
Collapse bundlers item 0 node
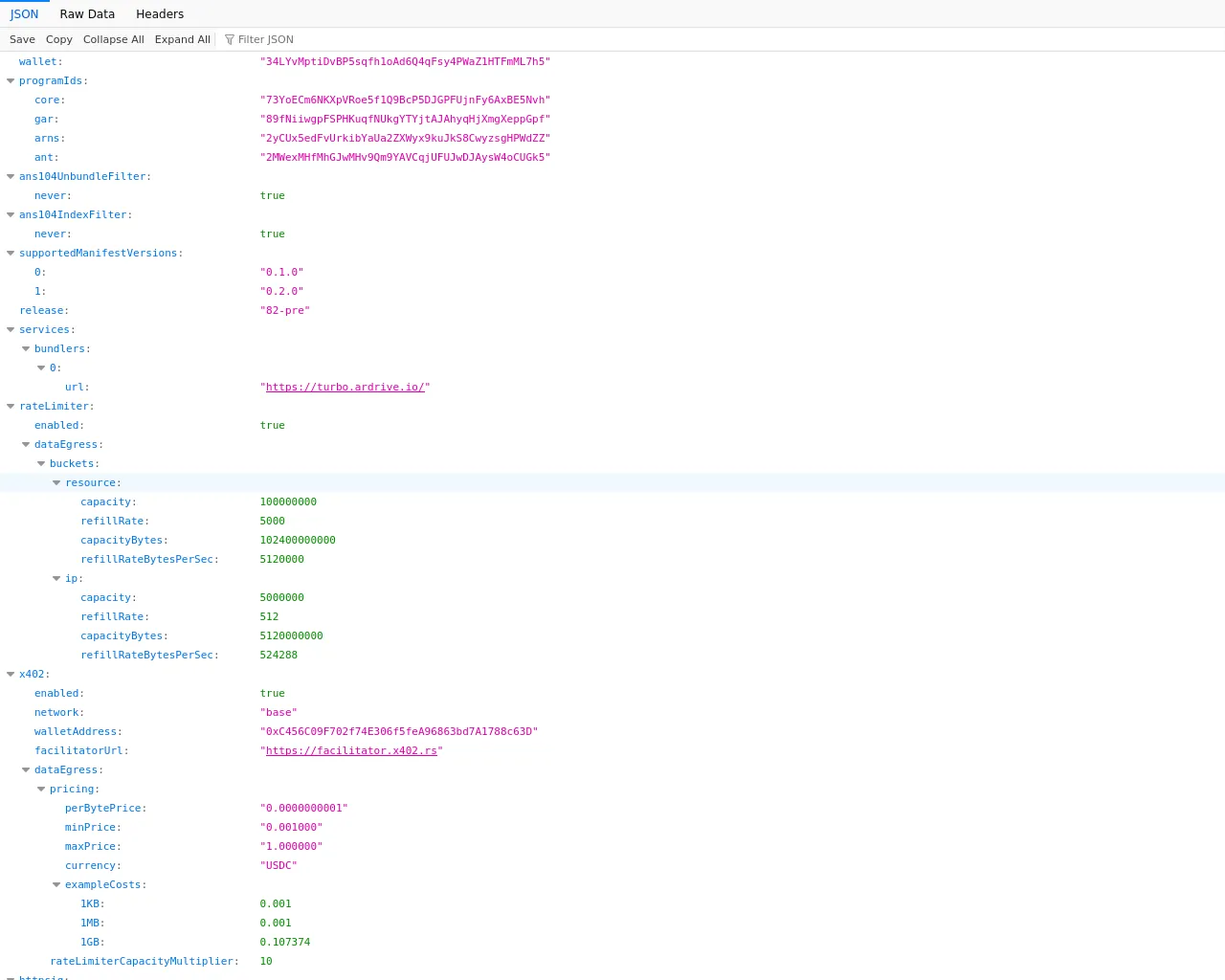pyautogui.click(x=41, y=368)
